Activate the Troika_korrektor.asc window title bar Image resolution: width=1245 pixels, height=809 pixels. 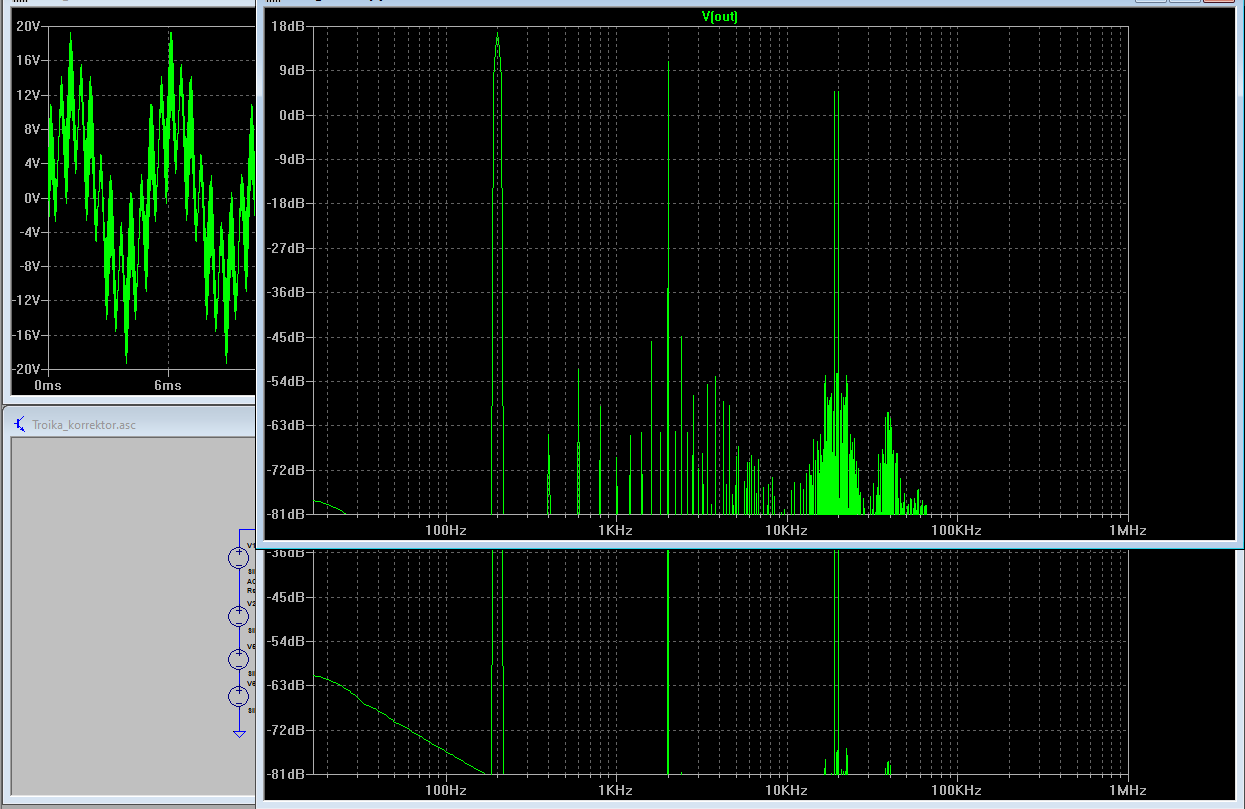(130, 425)
